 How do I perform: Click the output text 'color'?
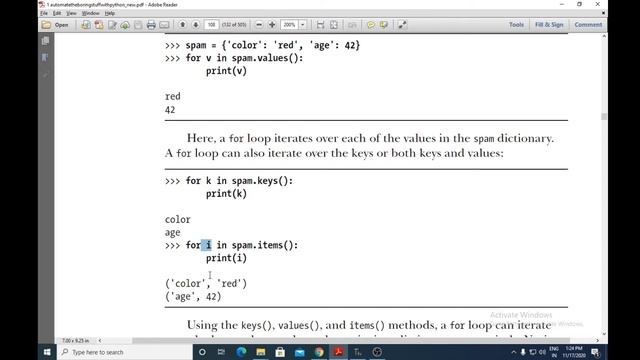click(178, 219)
